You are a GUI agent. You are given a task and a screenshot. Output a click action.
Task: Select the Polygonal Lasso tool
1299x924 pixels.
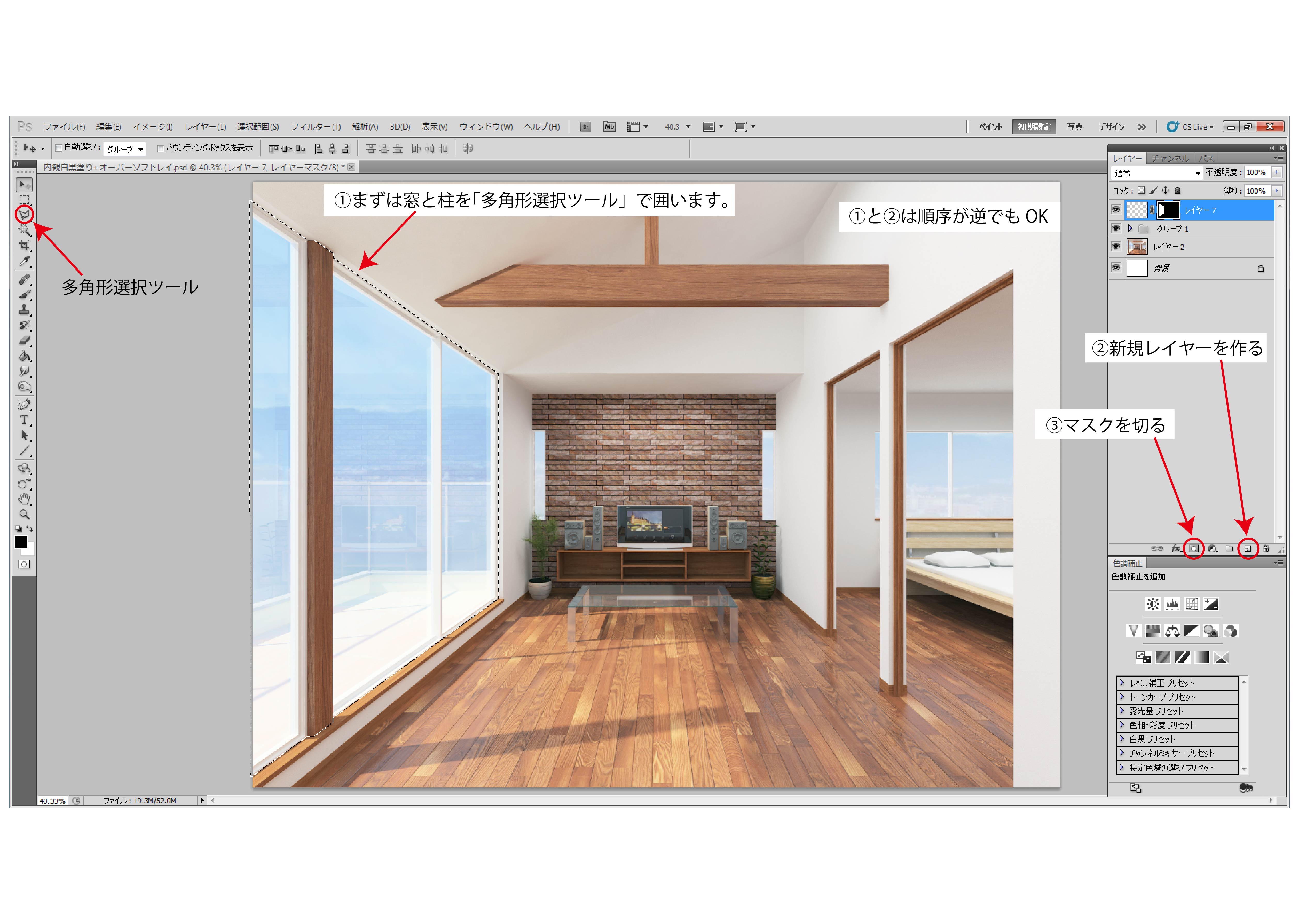(x=25, y=214)
